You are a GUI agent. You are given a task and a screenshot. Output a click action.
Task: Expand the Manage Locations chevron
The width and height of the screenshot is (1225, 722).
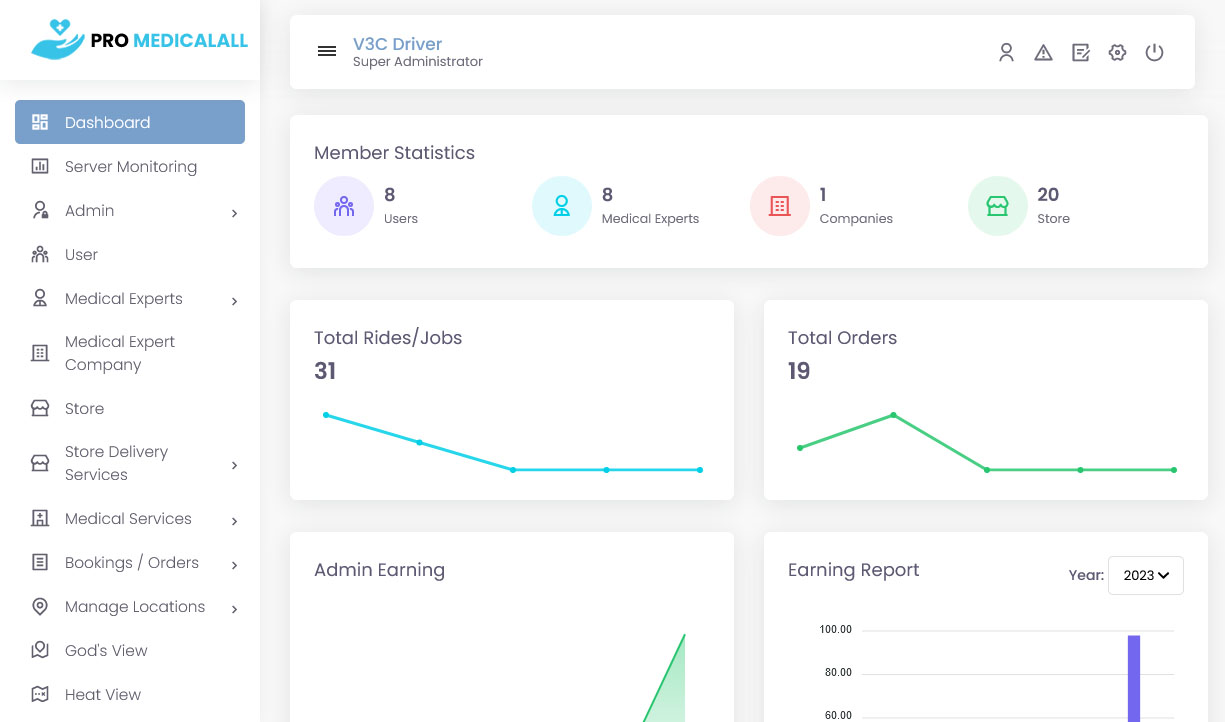(x=234, y=609)
